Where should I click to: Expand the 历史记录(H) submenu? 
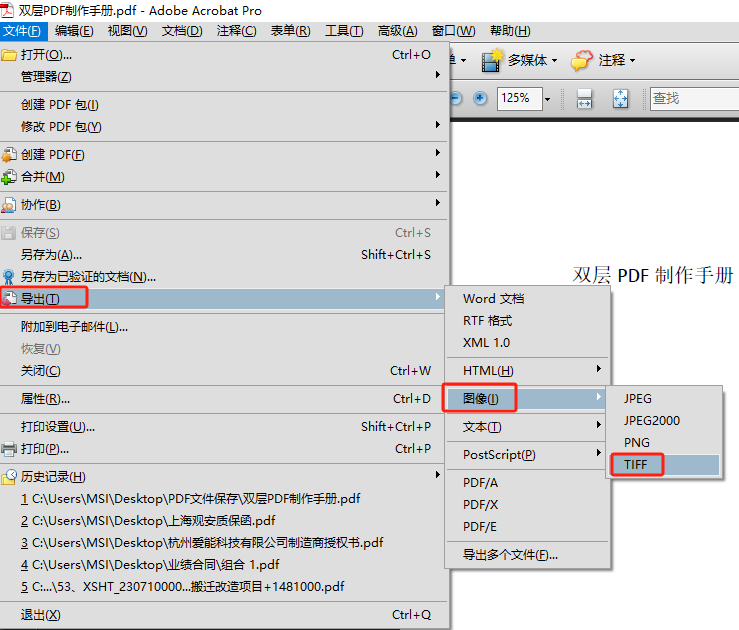(224, 477)
